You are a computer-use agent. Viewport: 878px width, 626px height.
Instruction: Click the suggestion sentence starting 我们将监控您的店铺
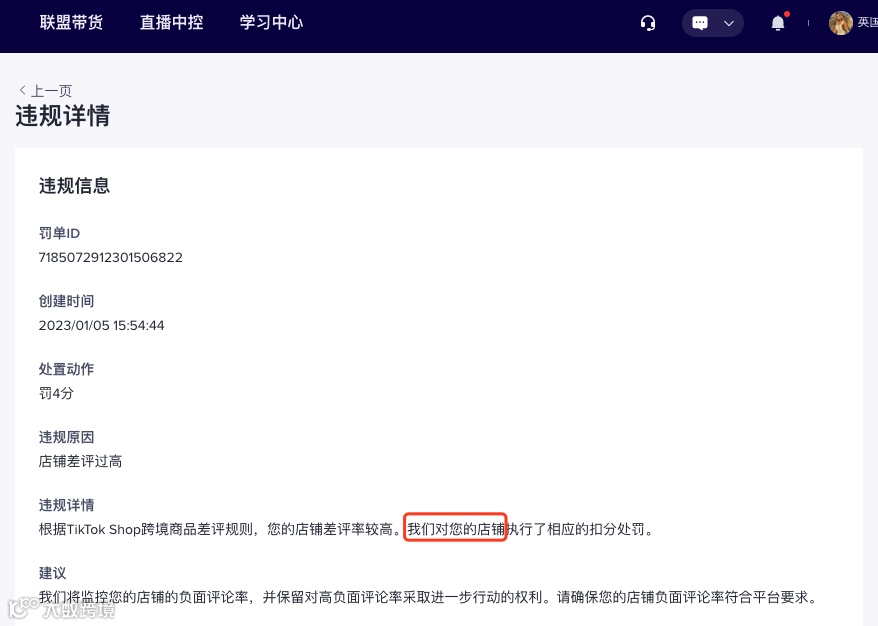pyautogui.click(x=429, y=597)
